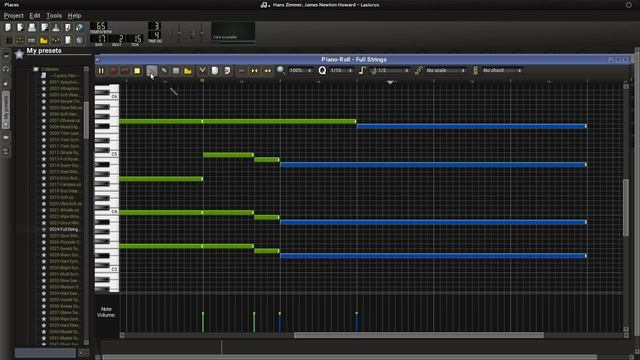The height and width of the screenshot is (360, 640).
Task: Open the Help menu
Action: pyautogui.click(x=74, y=16)
